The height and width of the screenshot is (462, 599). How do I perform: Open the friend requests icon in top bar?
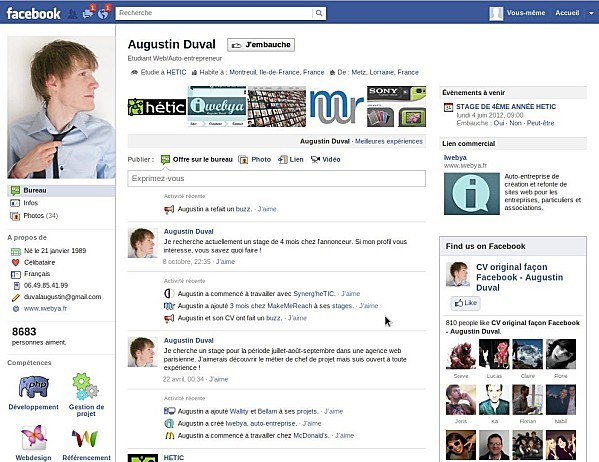(72, 14)
